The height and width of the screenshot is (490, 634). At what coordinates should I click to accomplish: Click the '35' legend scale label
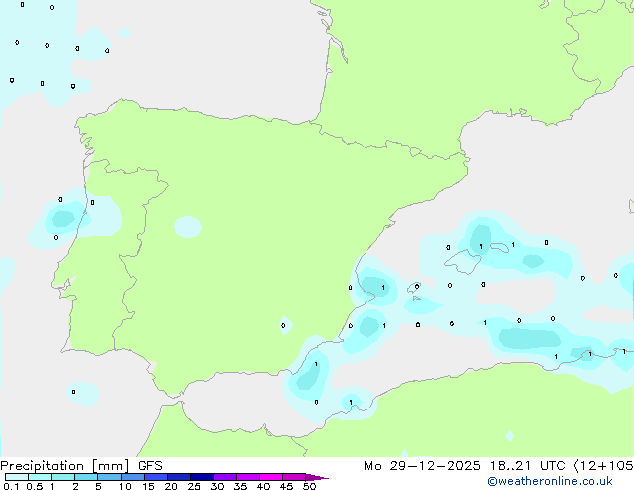click(240, 486)
